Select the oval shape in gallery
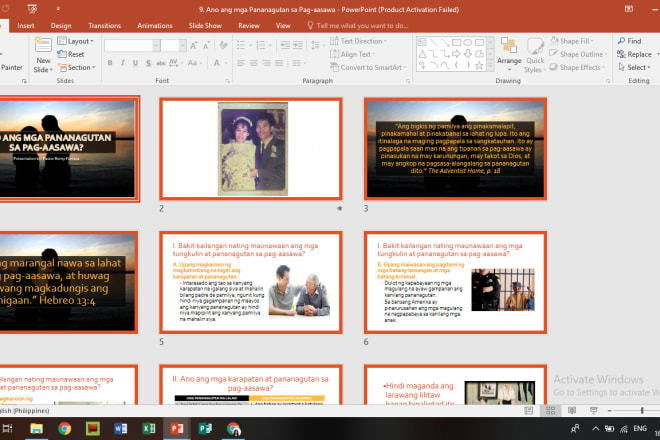 pos(468,42)
